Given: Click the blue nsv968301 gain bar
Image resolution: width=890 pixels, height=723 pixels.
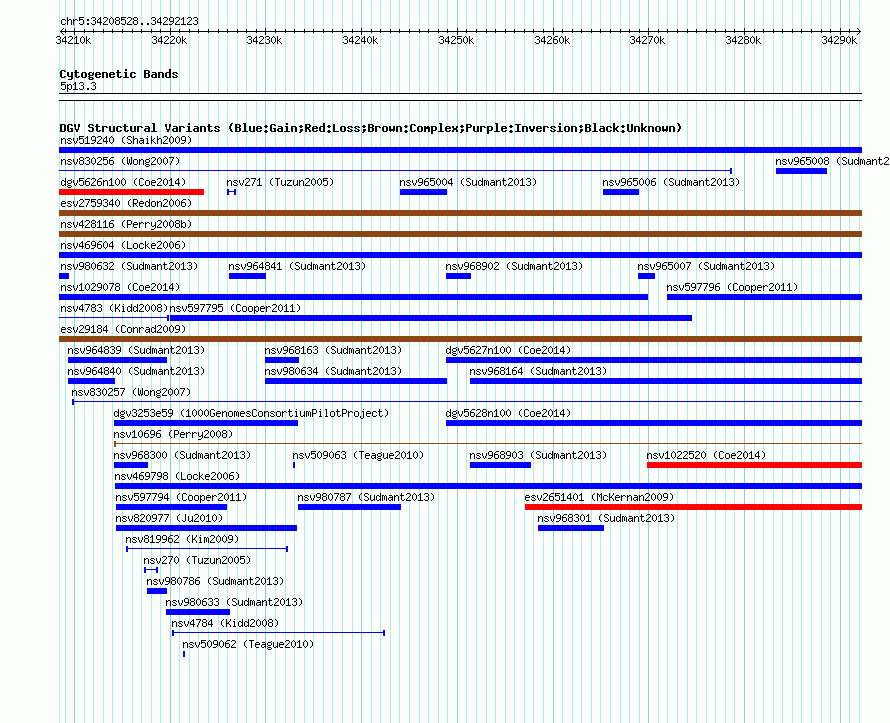Looking at the screenshot, I should pos(571,528).
